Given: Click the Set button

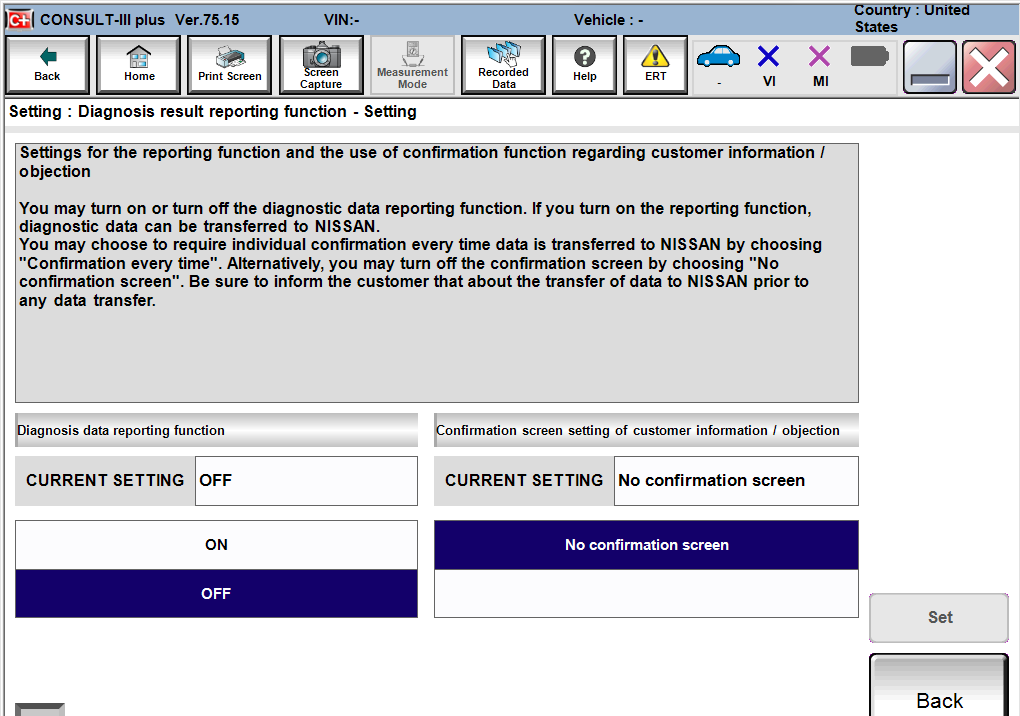Looking at the screenshot, I should tap(938, 617).
